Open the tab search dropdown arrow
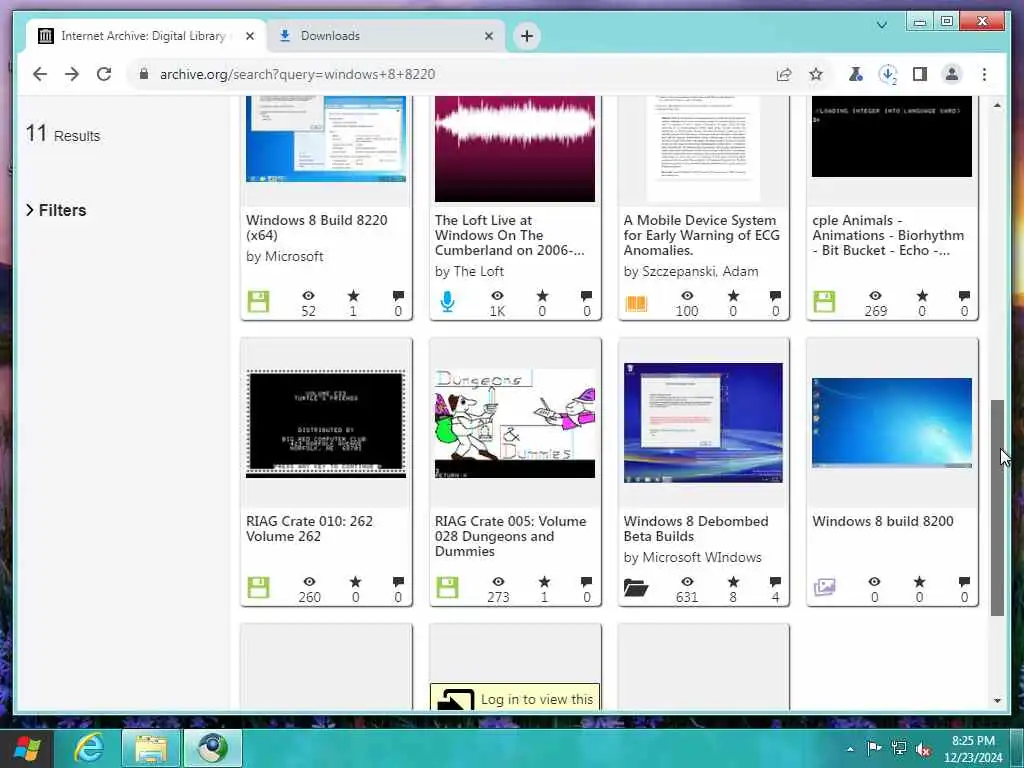The height and width of the screenshot is (768, 1024). point(882,25)
